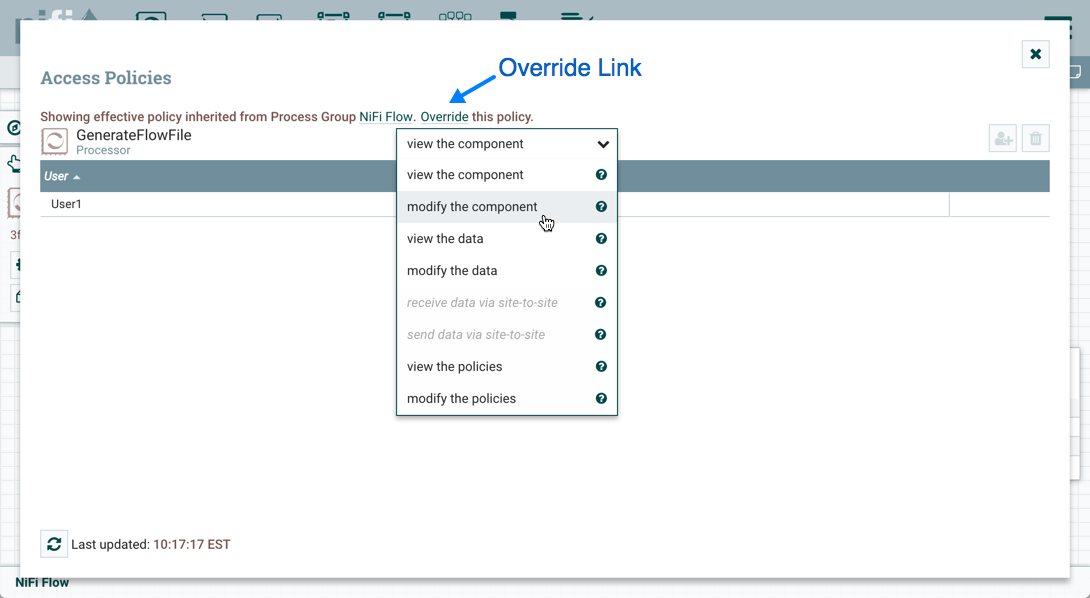The width and height of the screenshot is (1090, 598).
Task: Click the Override link
Action: coord(444,117)
